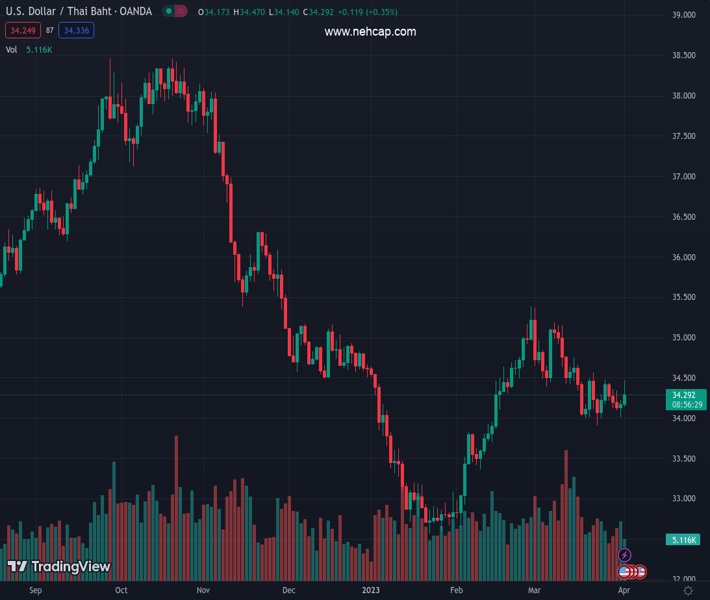Viewport: 710px width, 600px height.
Task: Click the 33.500 price axis label
Action: [x=684, y=459]
